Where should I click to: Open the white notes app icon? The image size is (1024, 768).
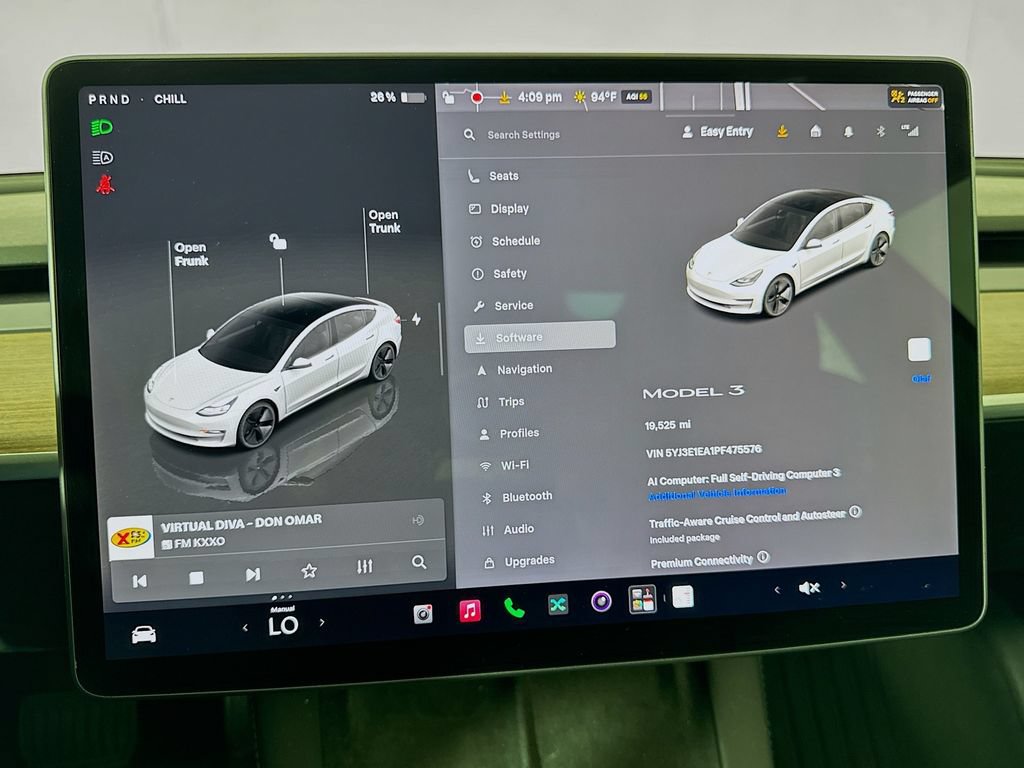pos(682,596)
